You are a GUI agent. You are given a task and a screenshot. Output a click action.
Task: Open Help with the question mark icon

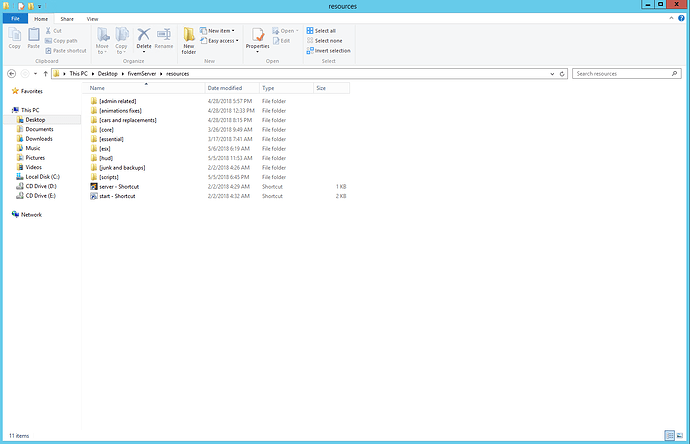[x=681, y=18]
